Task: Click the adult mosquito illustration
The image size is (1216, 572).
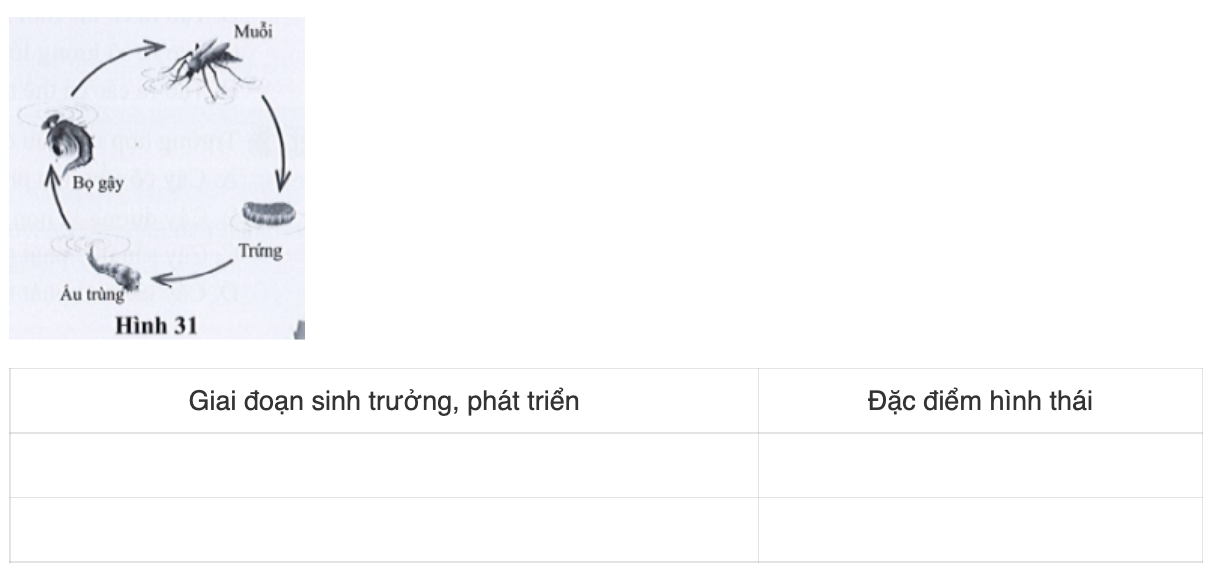Action: [x=206, y=69]
